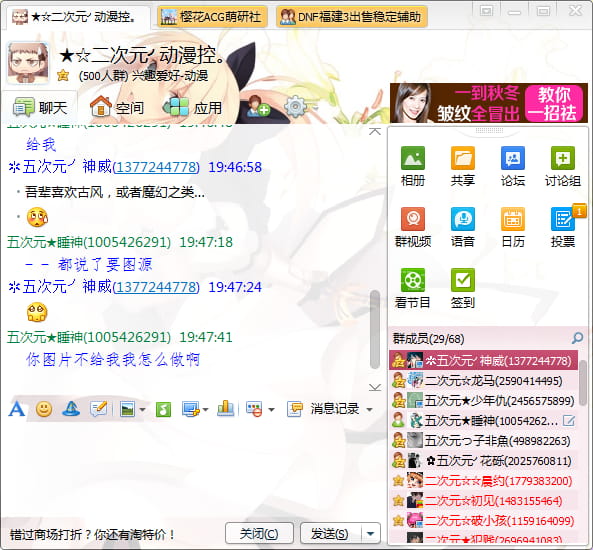Open group settings gear icon
Screen dimensions: 593x550
point(295,106)
